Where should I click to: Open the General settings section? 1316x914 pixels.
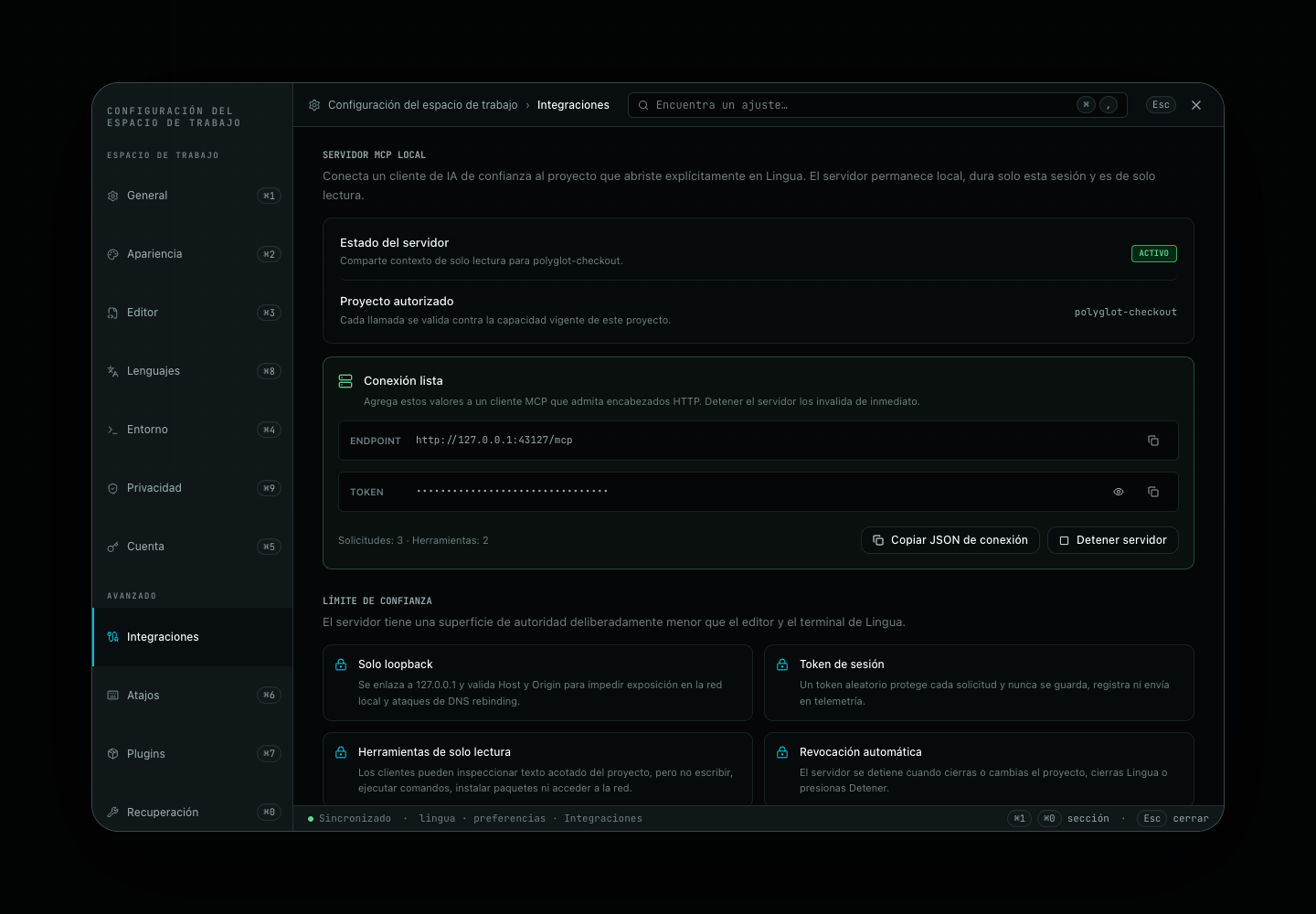[x=193, y=196]
